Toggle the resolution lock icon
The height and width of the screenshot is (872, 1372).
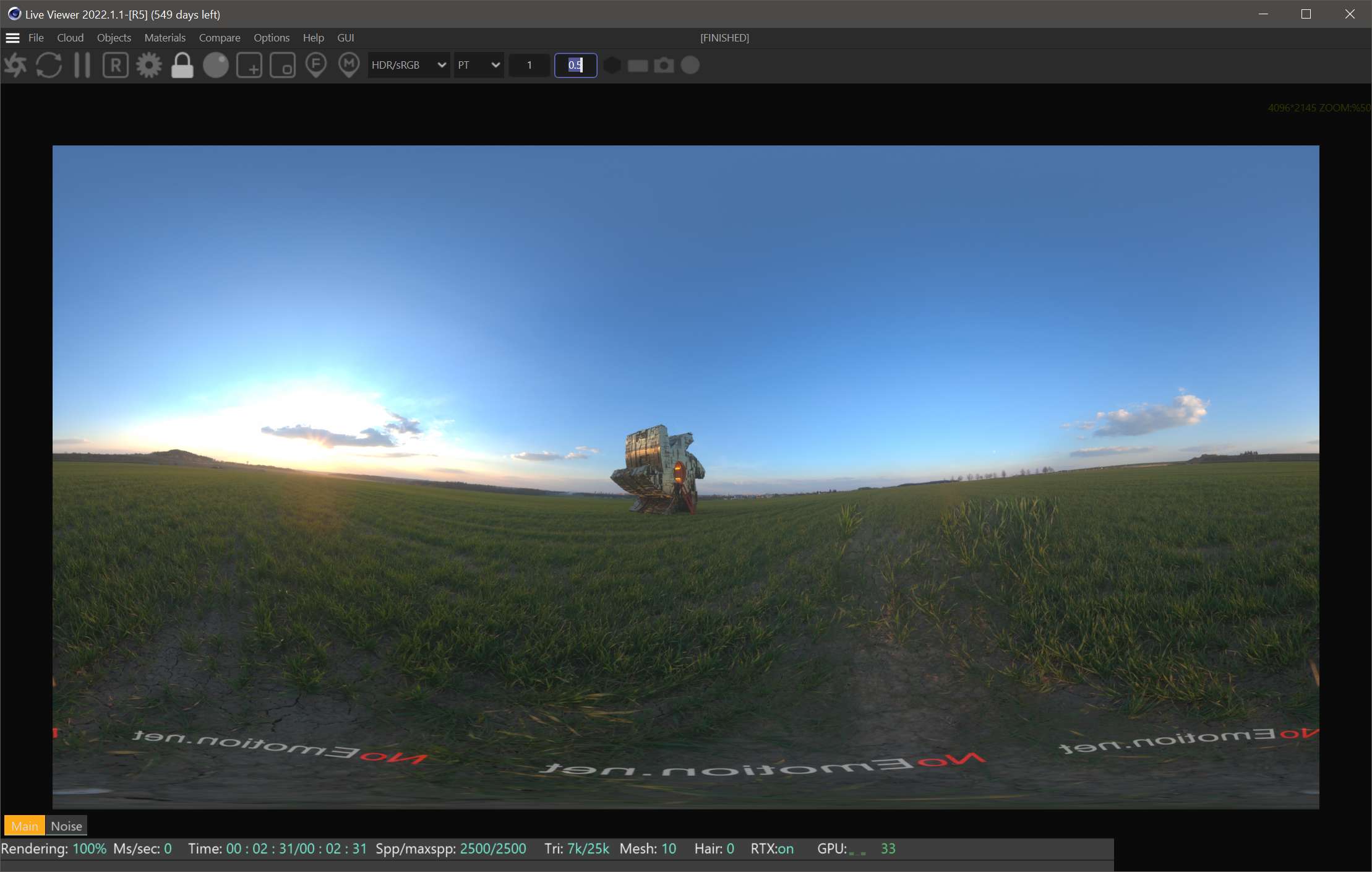182,65
